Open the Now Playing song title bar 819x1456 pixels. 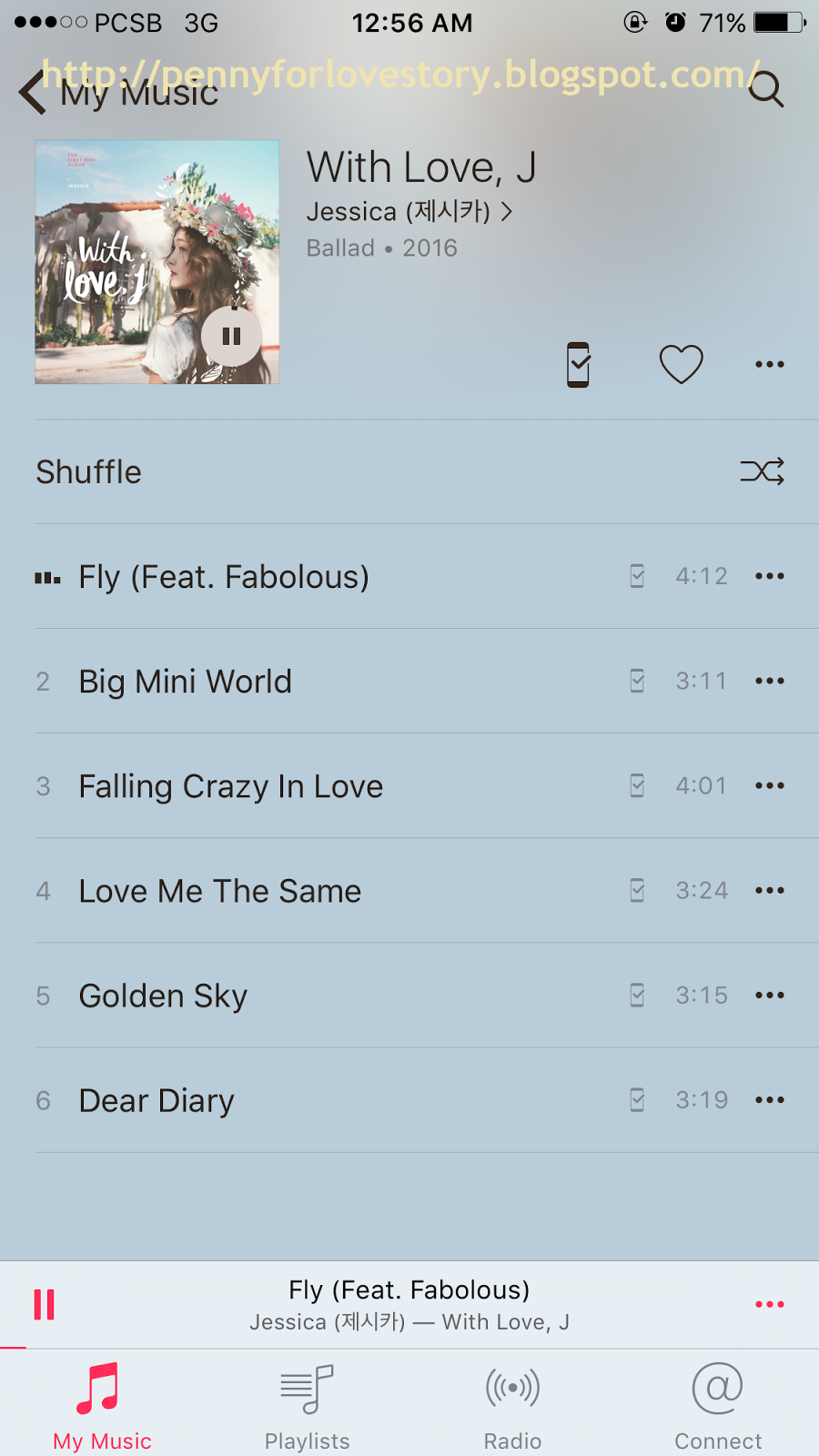click(x=409, y=1305)
